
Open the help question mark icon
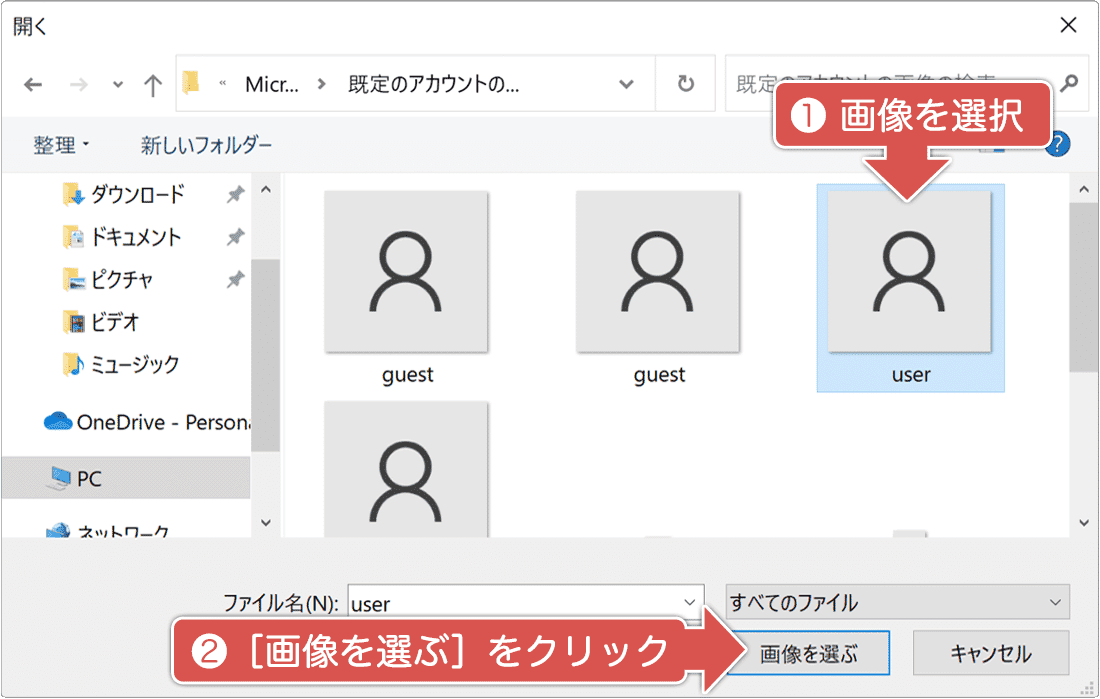(x=1061, y=143)
